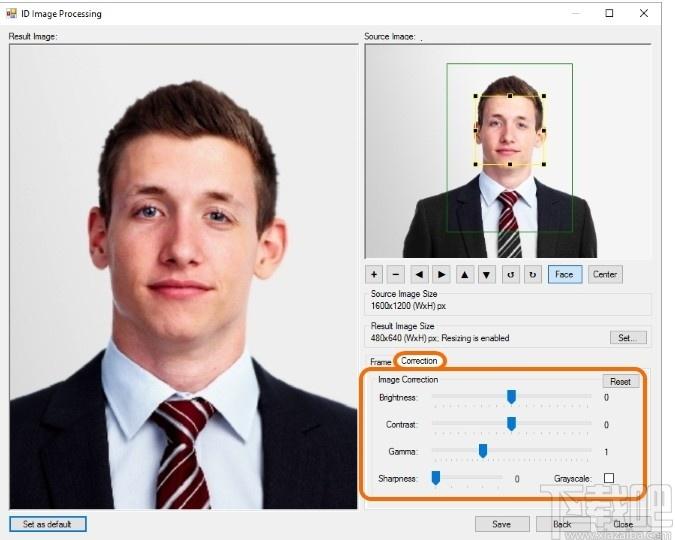Viewport: 675px width, 540px height.
Task: Move the crop frame right using the right arrow
Action: (441, 274)
